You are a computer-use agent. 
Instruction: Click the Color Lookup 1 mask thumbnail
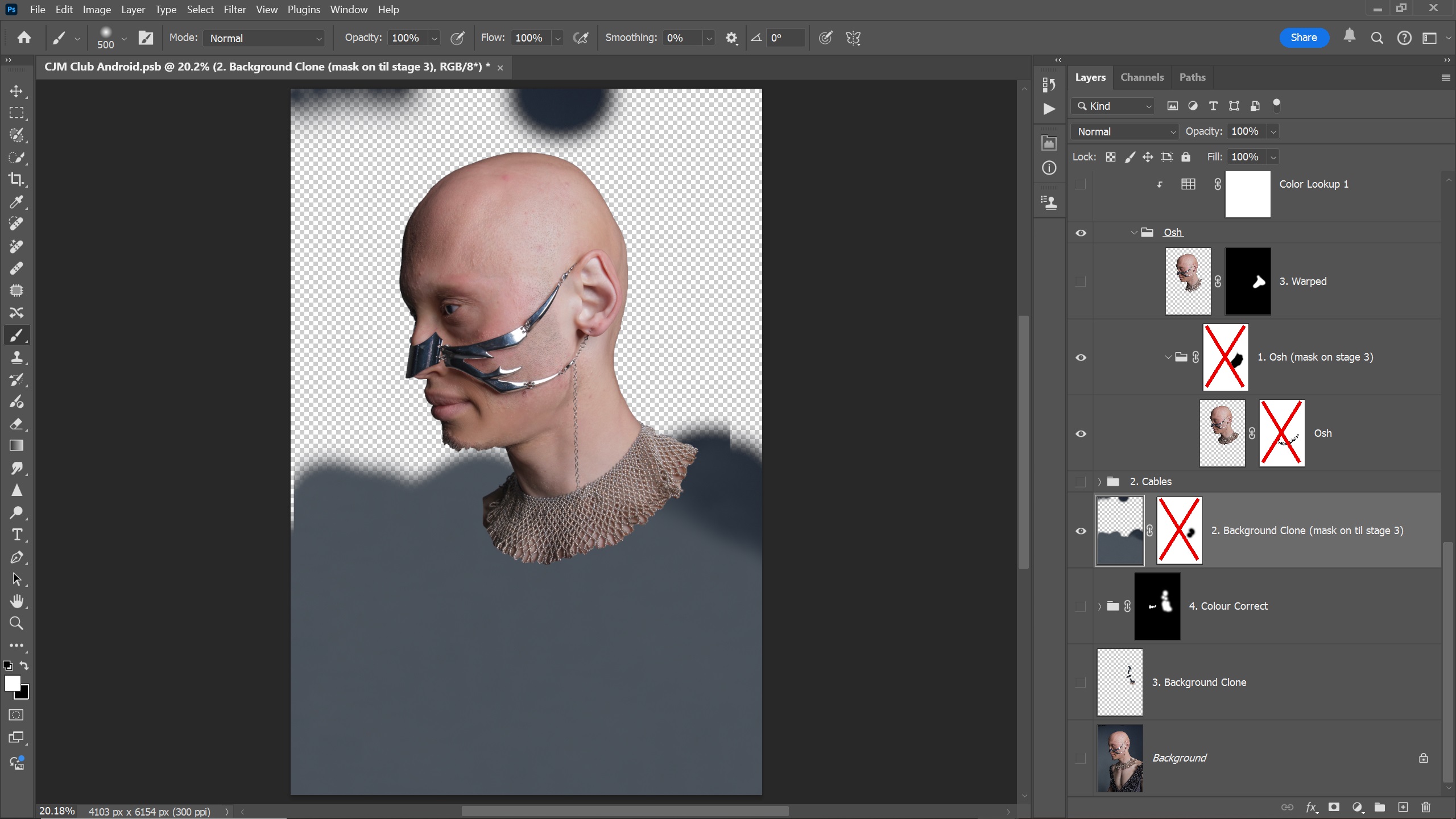(x=1247, y=194)
